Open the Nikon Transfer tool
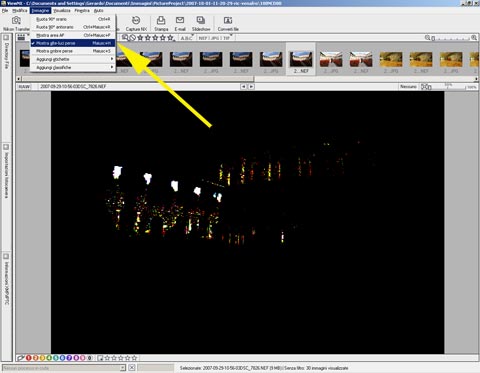 point(16,23)
